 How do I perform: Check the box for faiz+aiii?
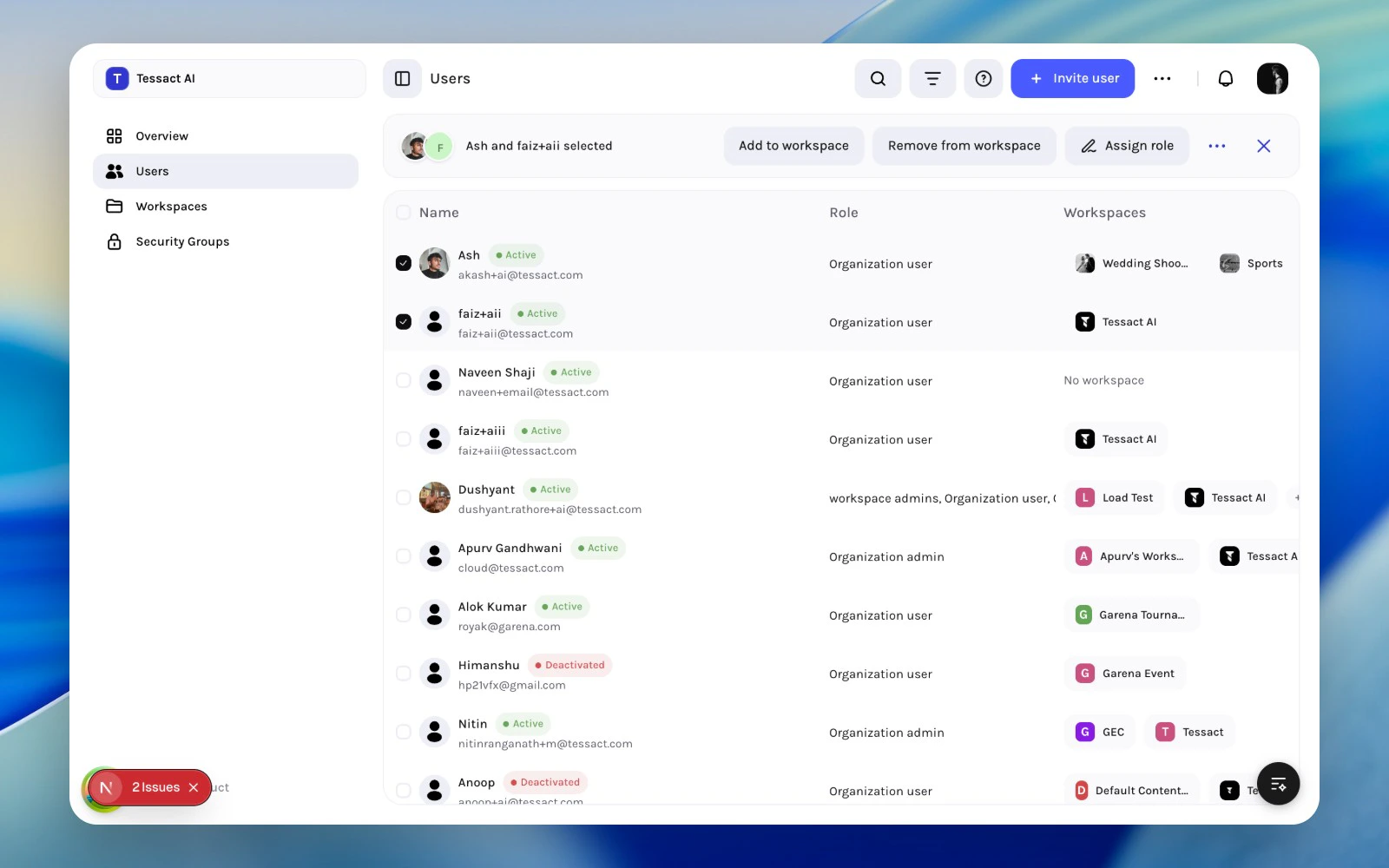[x=404, y=439]
